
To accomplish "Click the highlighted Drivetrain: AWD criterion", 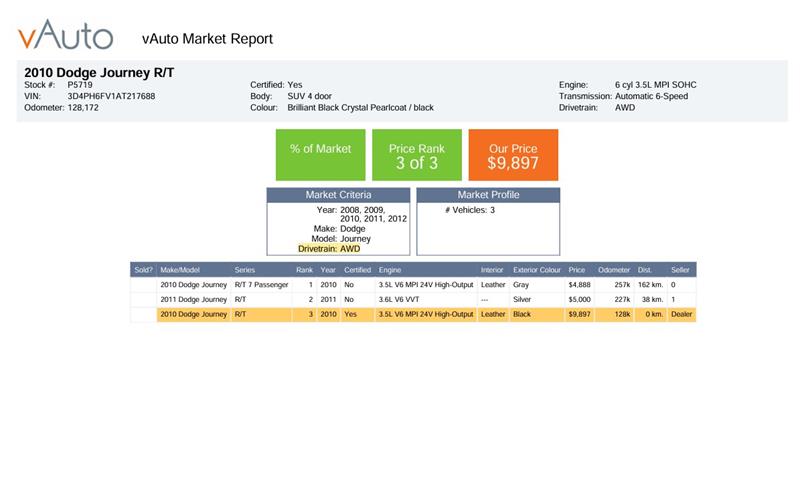I will (329, 248).
